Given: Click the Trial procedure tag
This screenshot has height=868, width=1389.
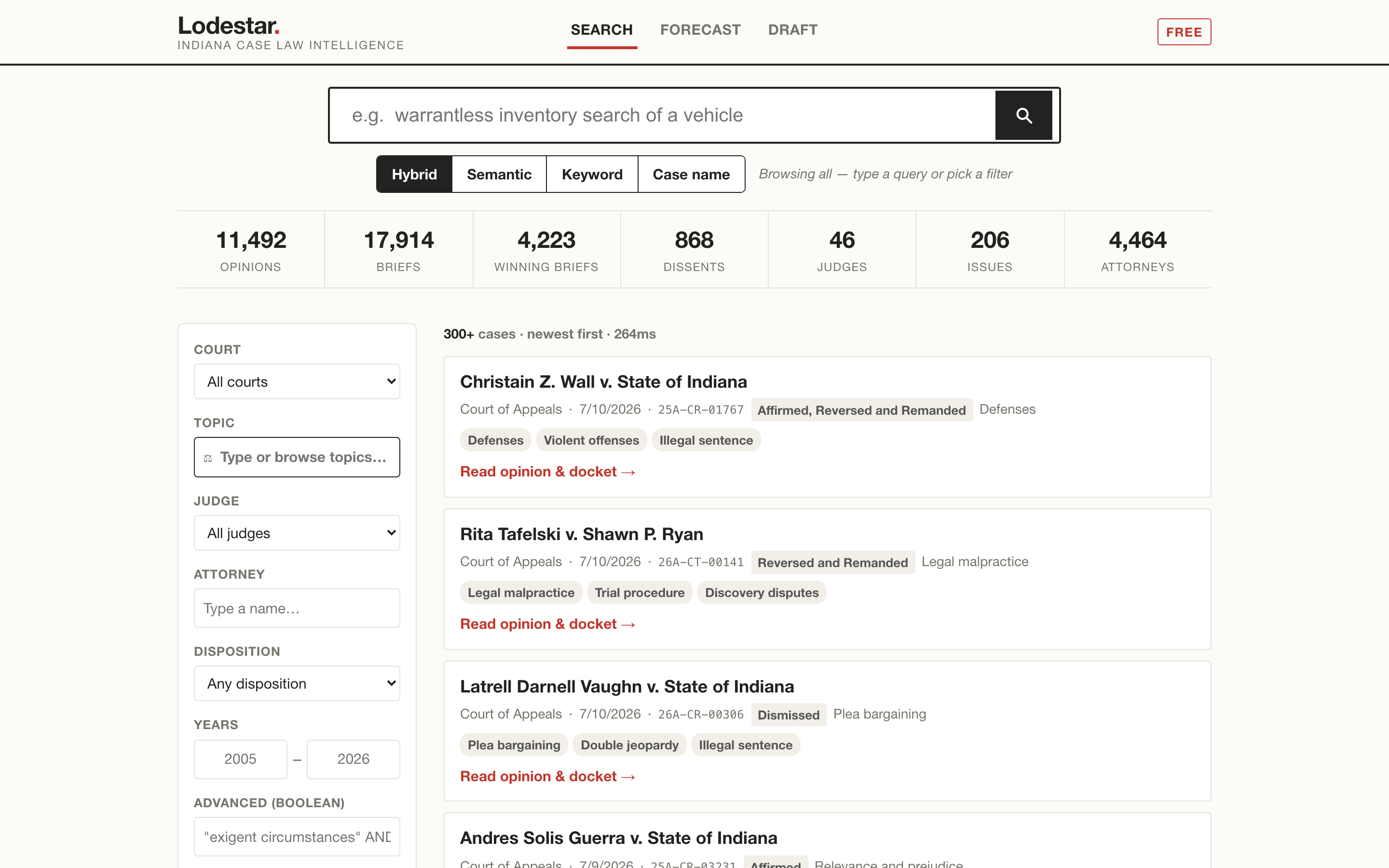Looking at the screenshot, I should pos(640,593).
